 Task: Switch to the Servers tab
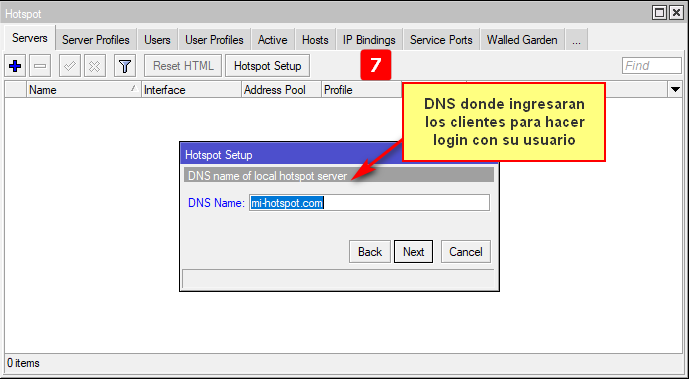point(30,38)
